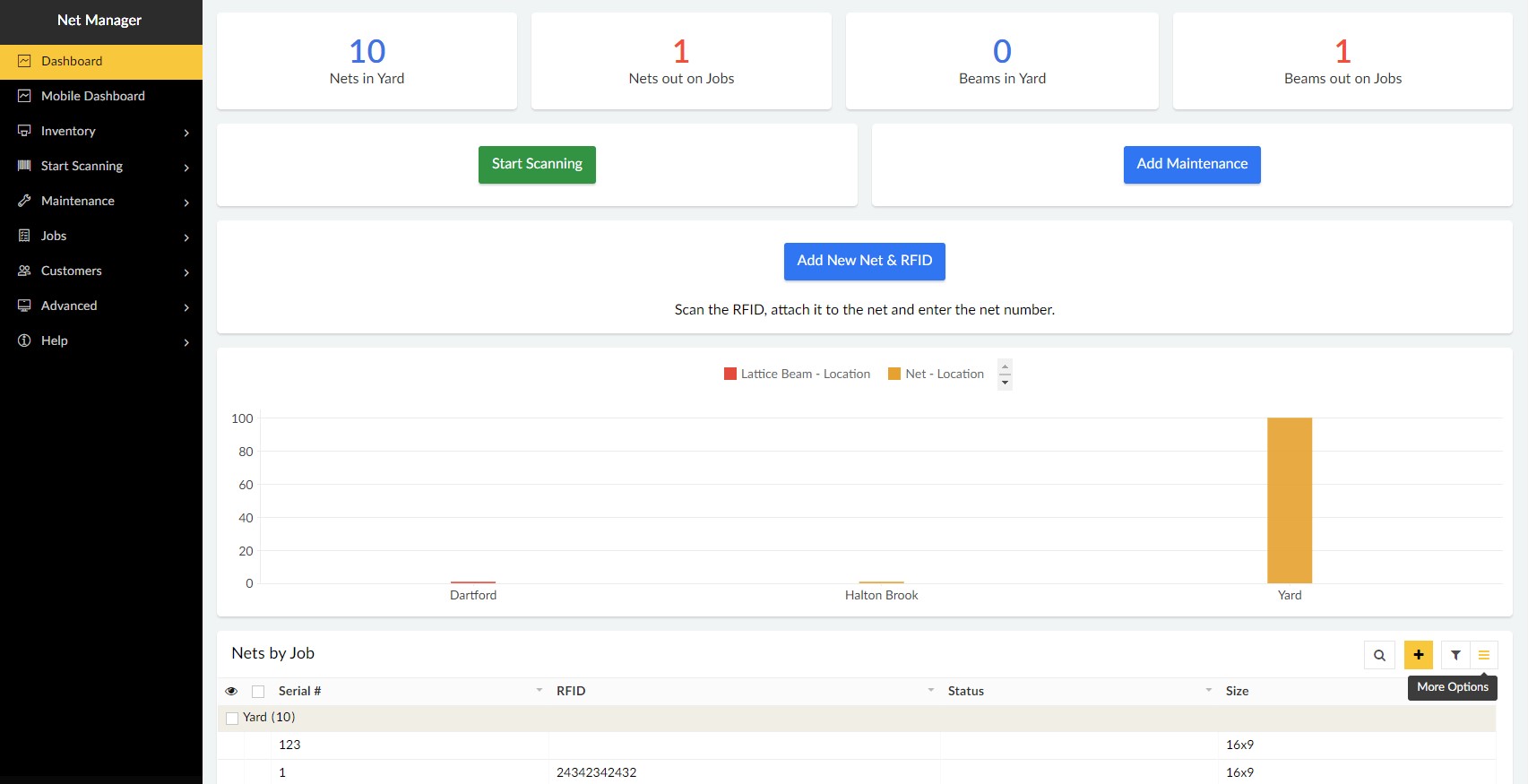The image size is (1528, 784).
Task: Click the chart legend scroll-down arrow
Action: click(1005, 383)
